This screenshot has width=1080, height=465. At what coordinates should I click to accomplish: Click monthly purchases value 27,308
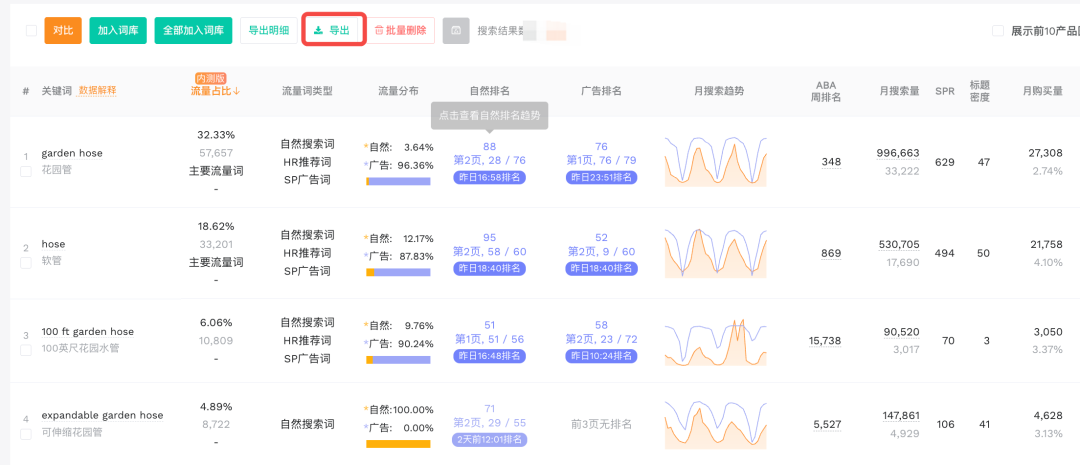[1046, 153]
